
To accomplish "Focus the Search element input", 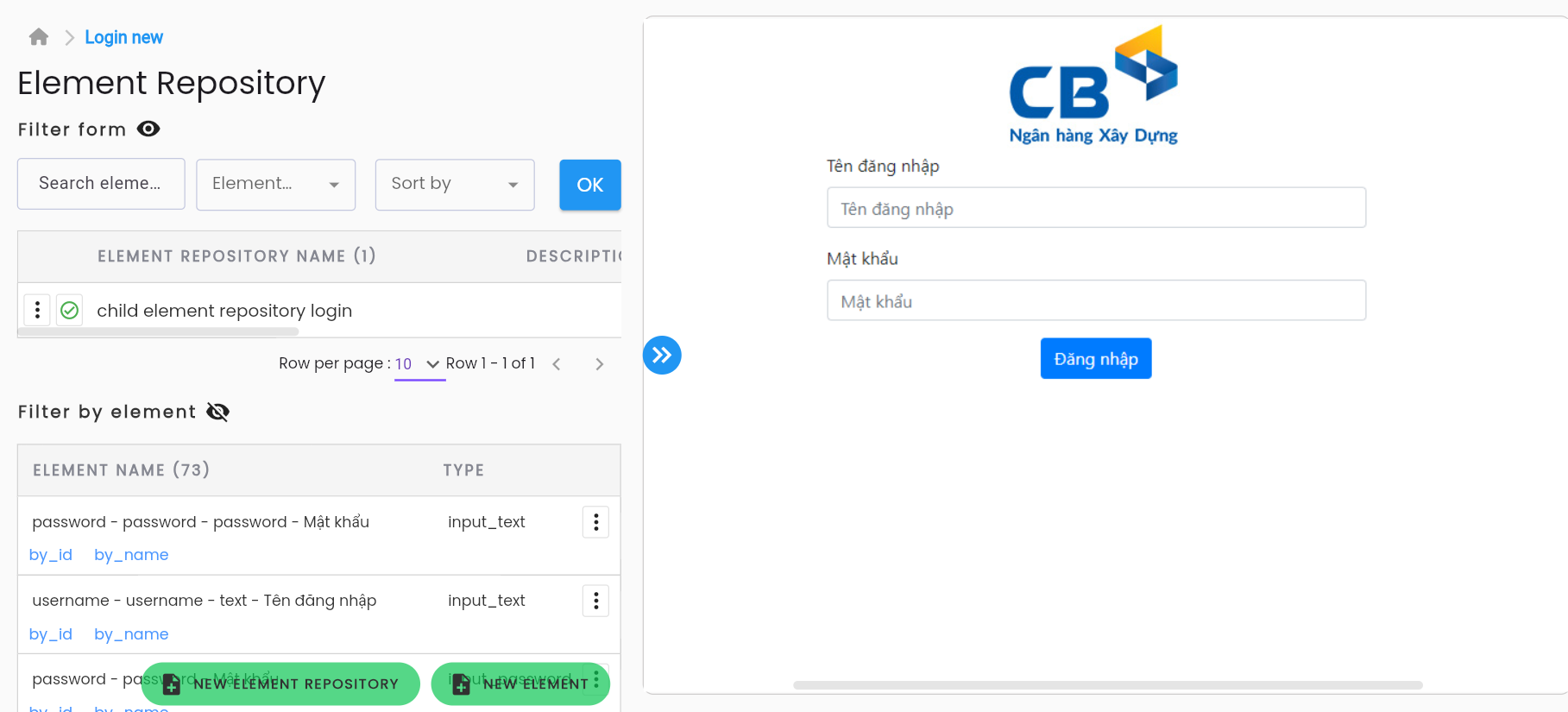I will [101, 184].
